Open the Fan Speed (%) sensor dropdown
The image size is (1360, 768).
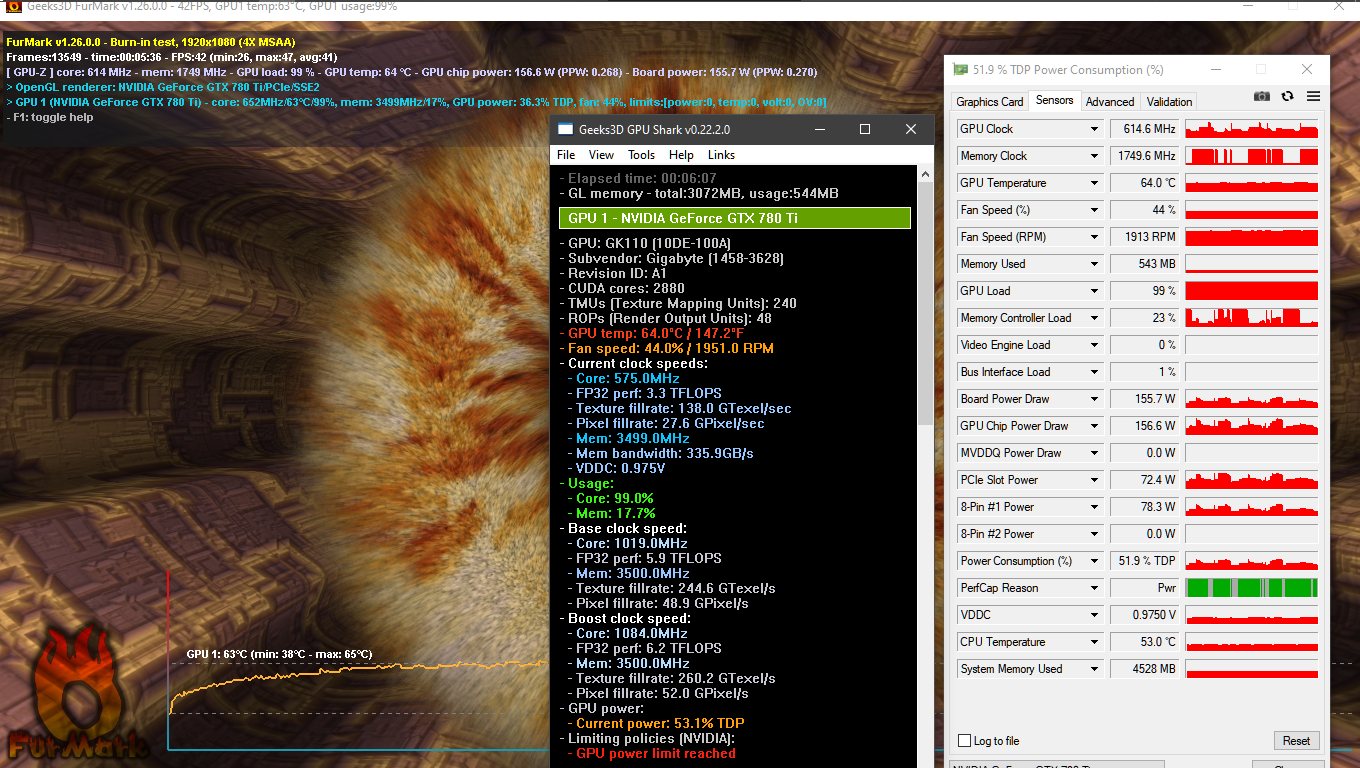click(x=1094, y=210)
